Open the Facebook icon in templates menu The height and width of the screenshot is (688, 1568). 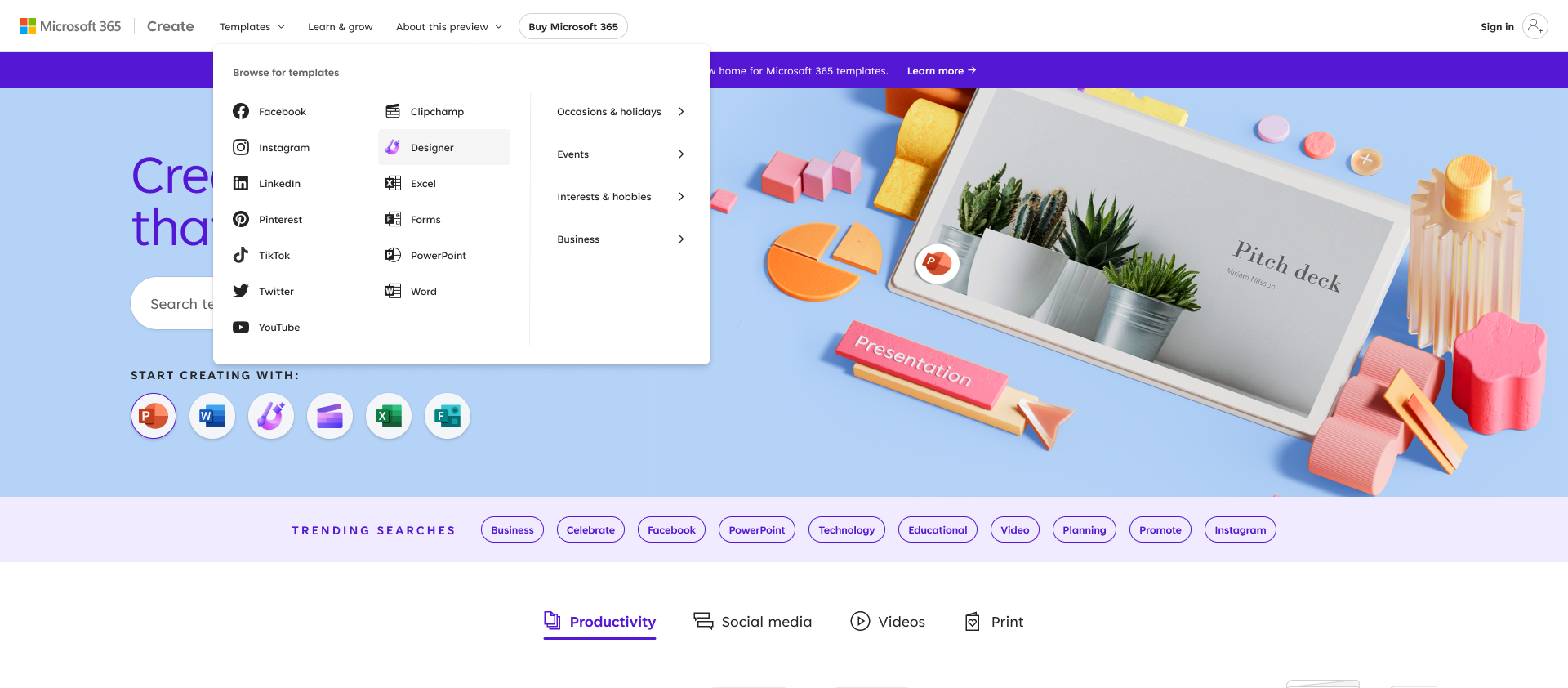pos(241,111)
